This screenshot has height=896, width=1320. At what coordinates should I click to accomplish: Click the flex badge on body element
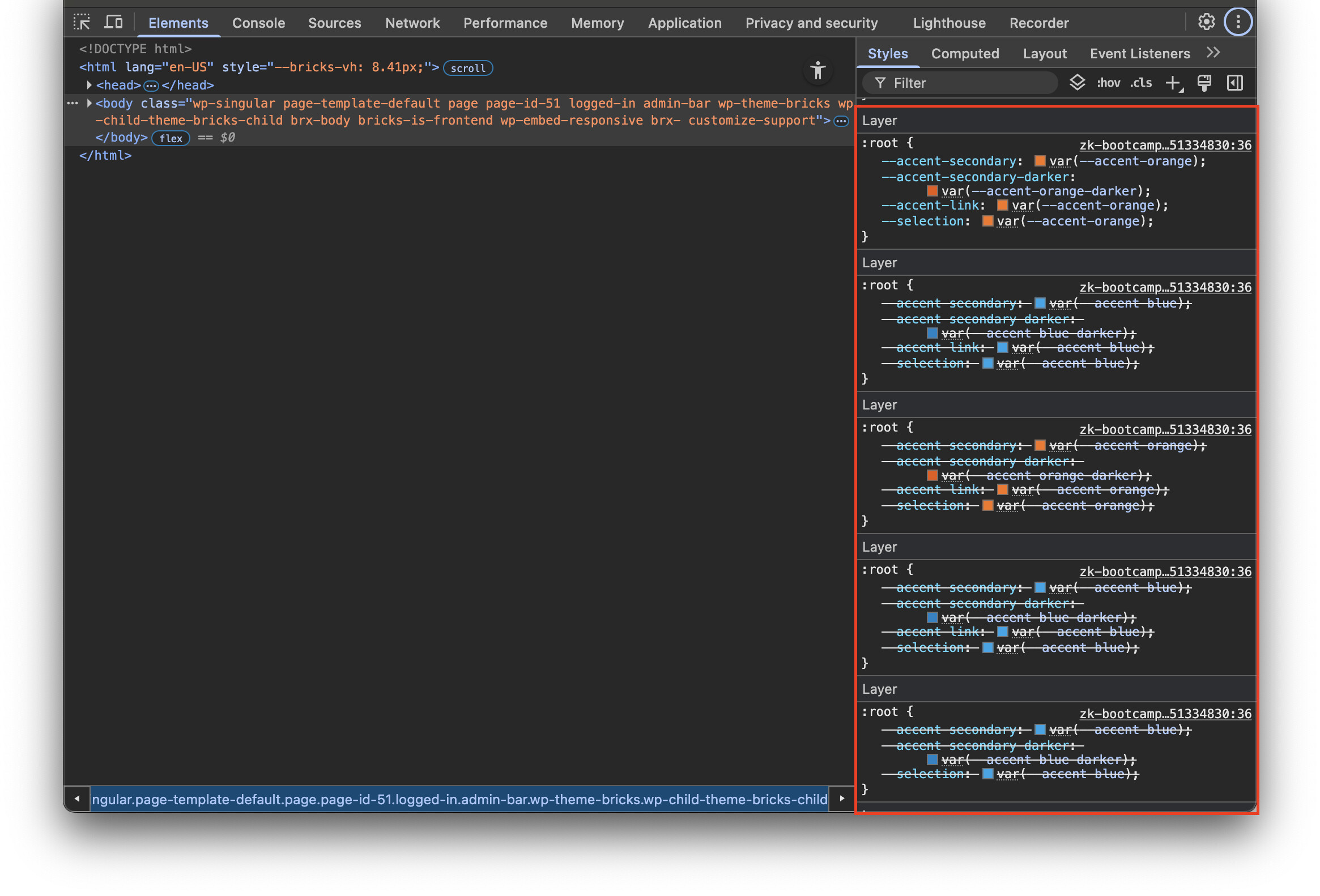click(x=171, y=138)
